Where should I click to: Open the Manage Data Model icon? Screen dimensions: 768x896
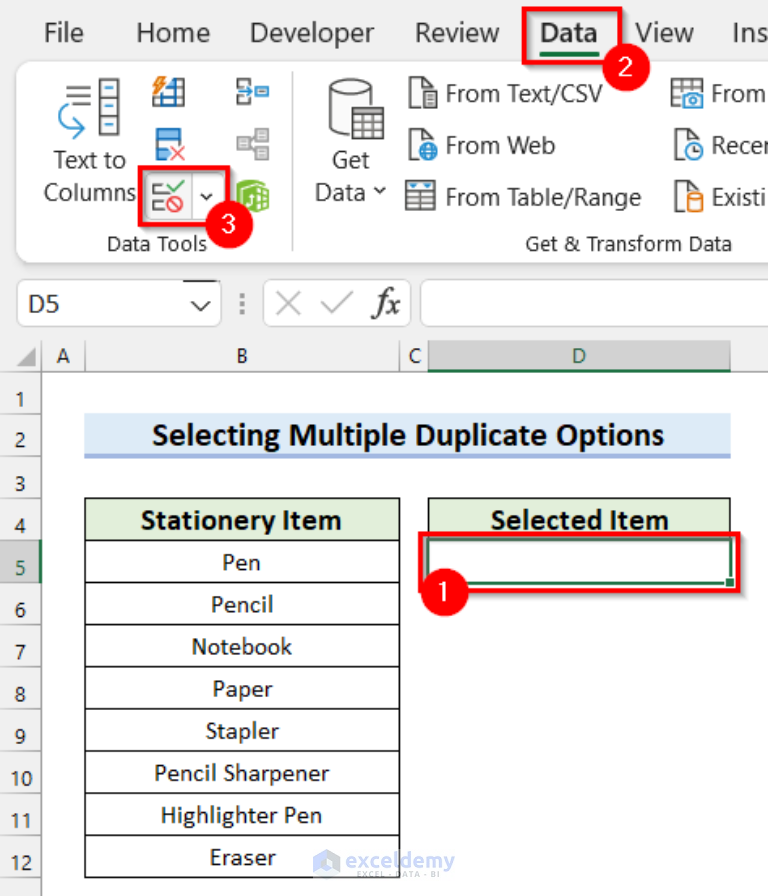251,196
